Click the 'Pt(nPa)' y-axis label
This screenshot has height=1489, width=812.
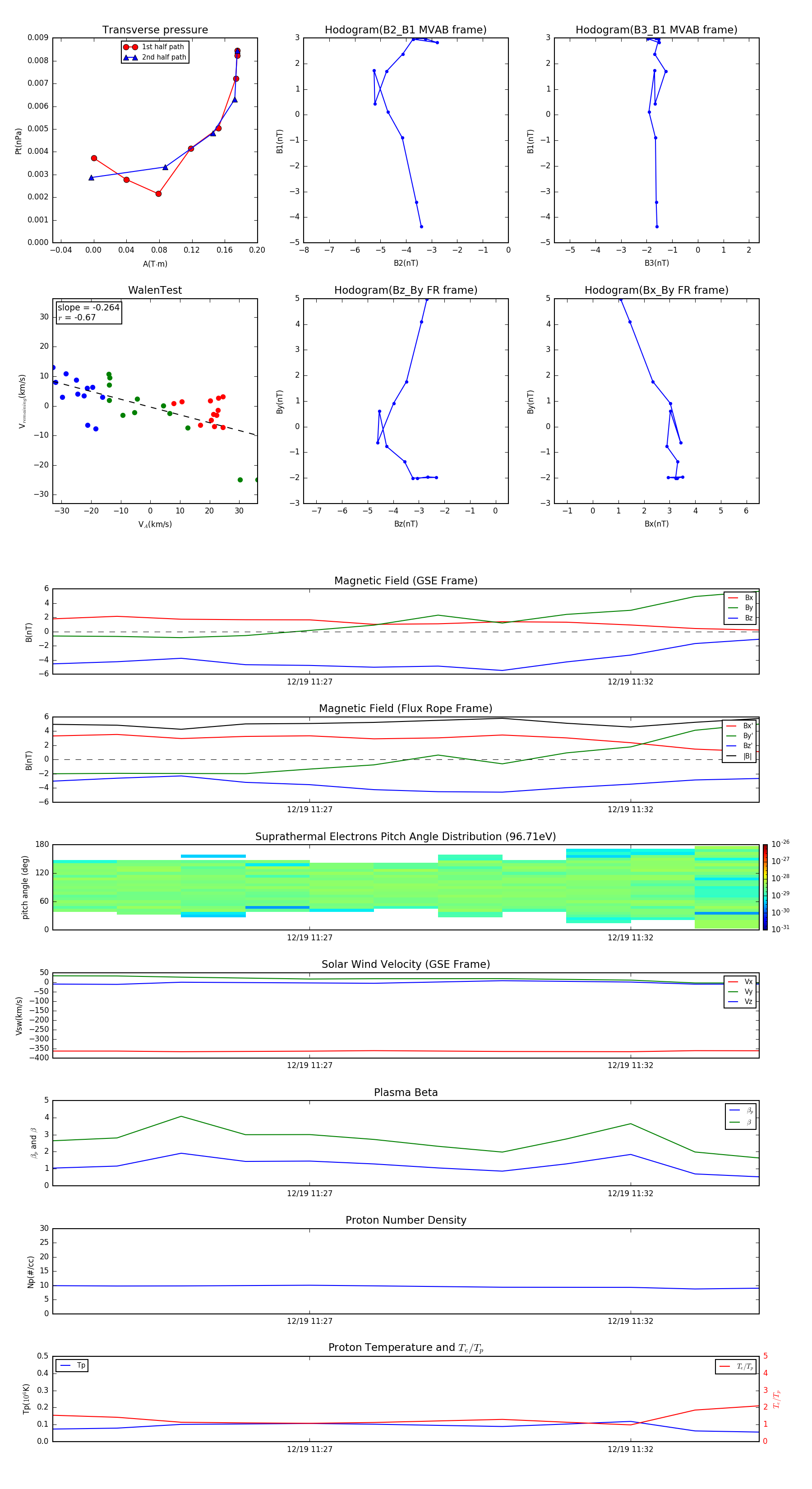pos(18,140)
